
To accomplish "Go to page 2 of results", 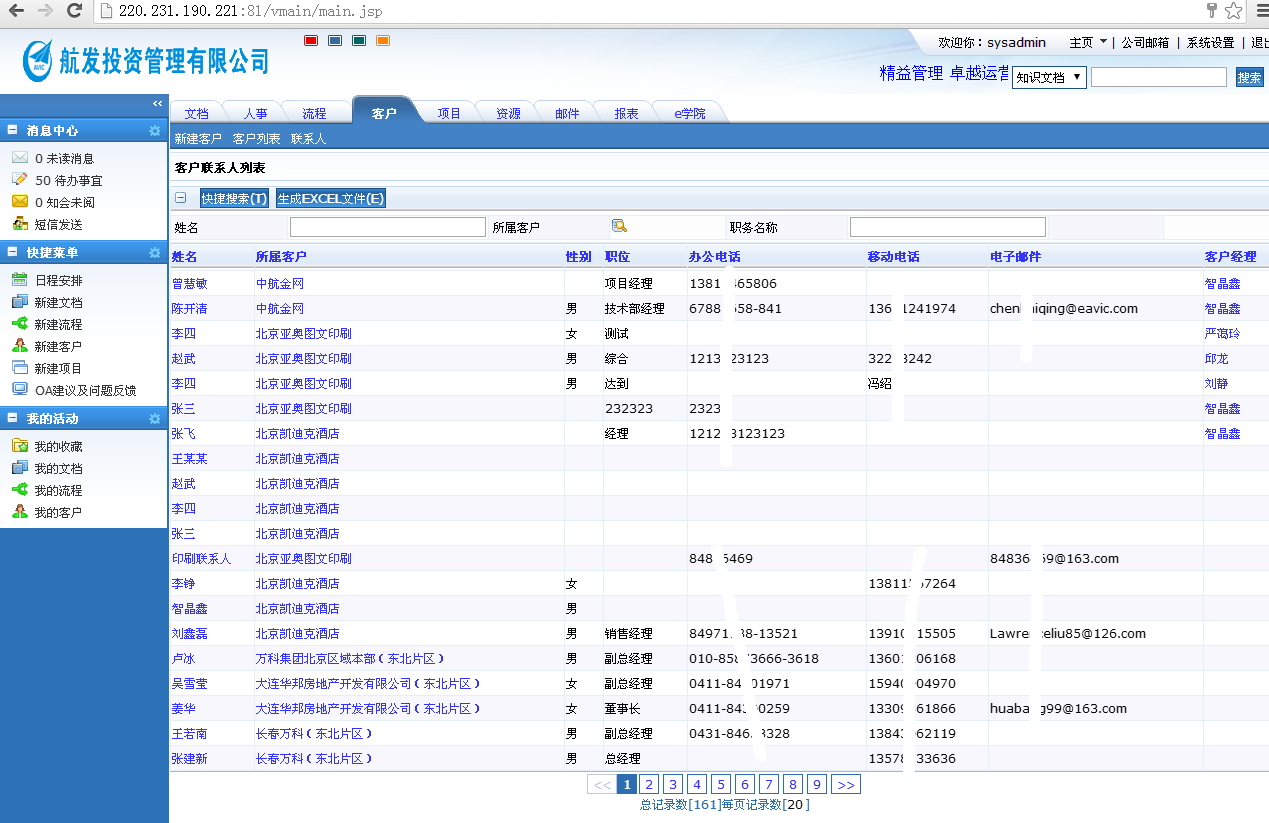I will click(x=649, y=784).
